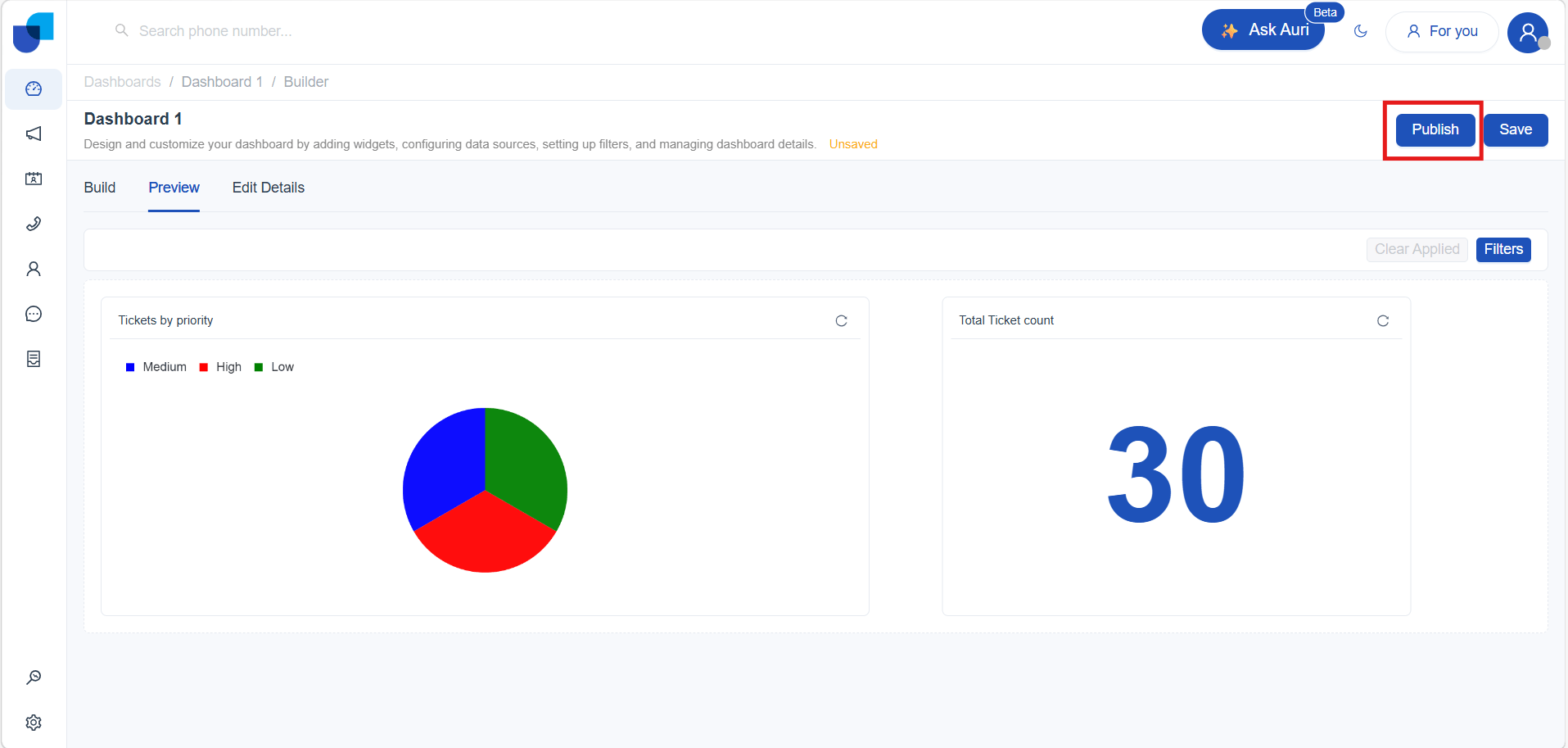Open the chat bubble icon in sidebar
Image resolution: width=1568 pixels, height=748 pixels.
coord(34,314)
